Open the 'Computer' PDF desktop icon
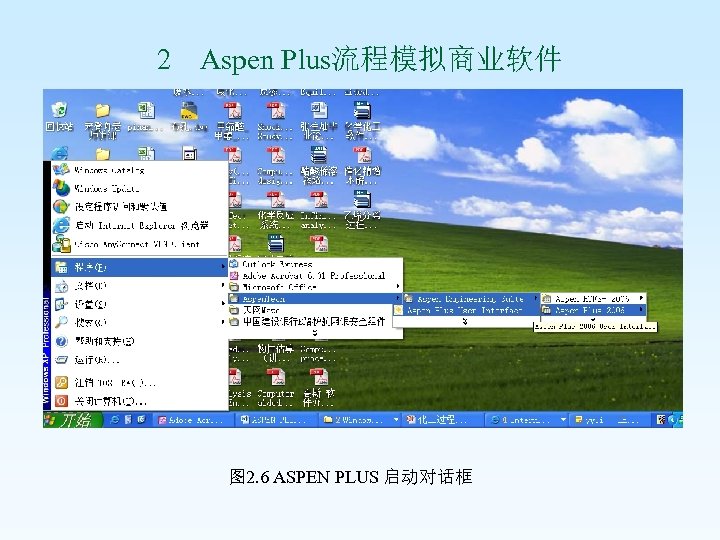The image size is (720, 540). tap(275, 389)
